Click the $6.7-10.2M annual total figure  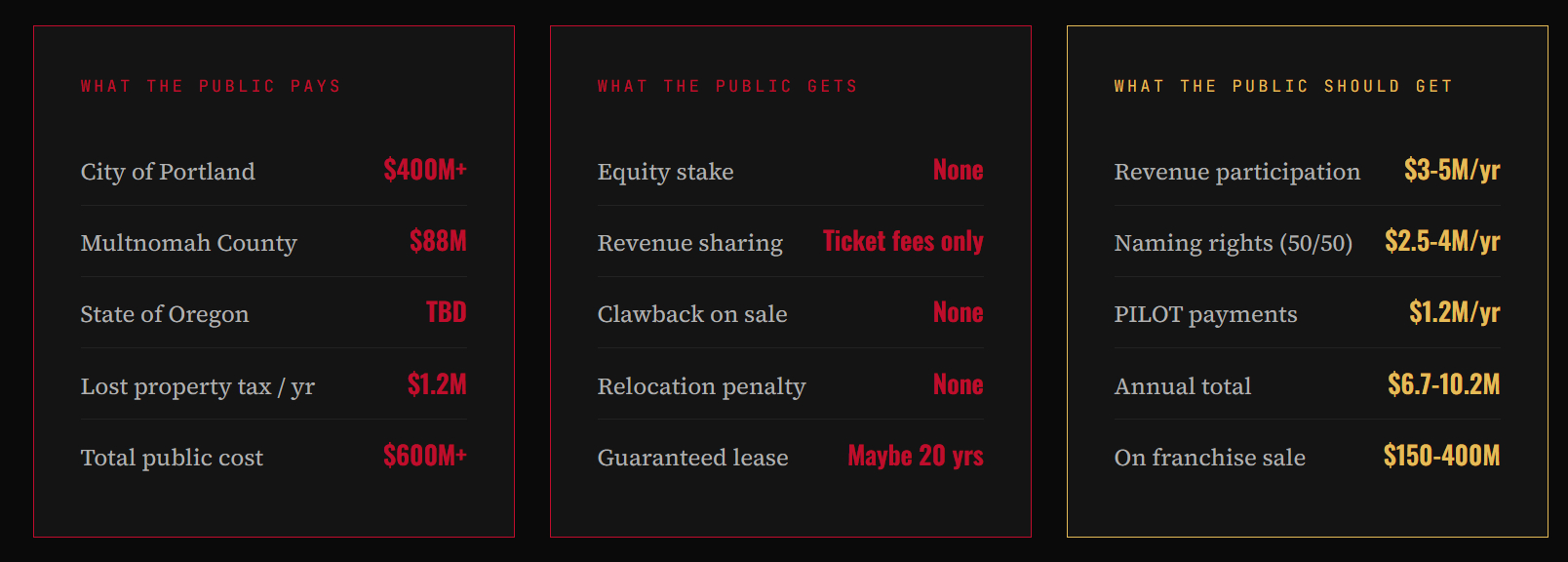tap(1443, 384)
